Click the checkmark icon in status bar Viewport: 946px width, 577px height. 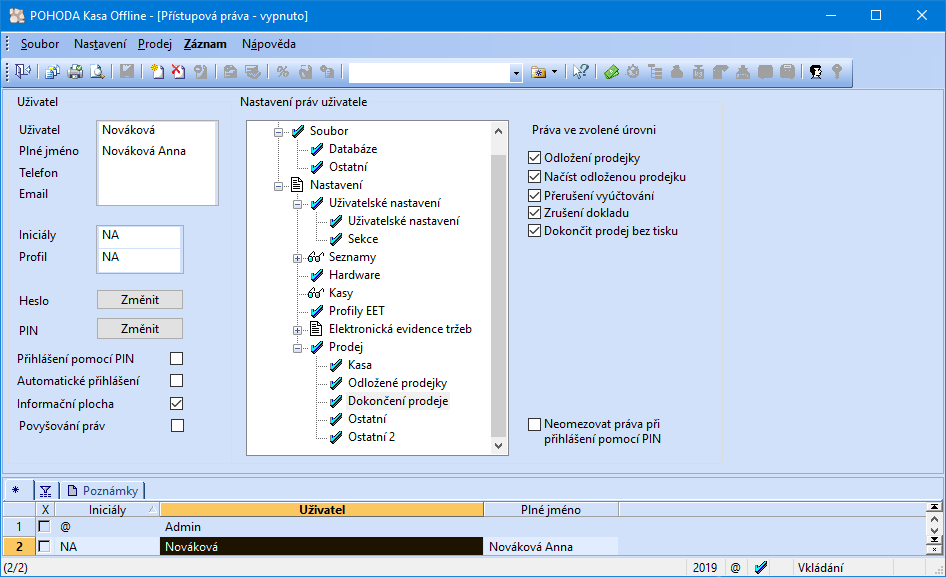761,567
